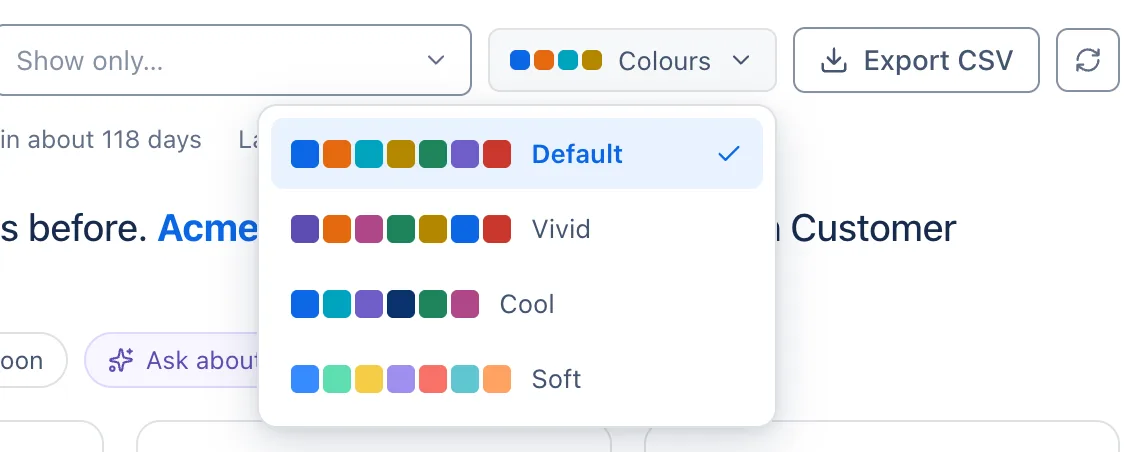Click the refresh icon button

1087,61
